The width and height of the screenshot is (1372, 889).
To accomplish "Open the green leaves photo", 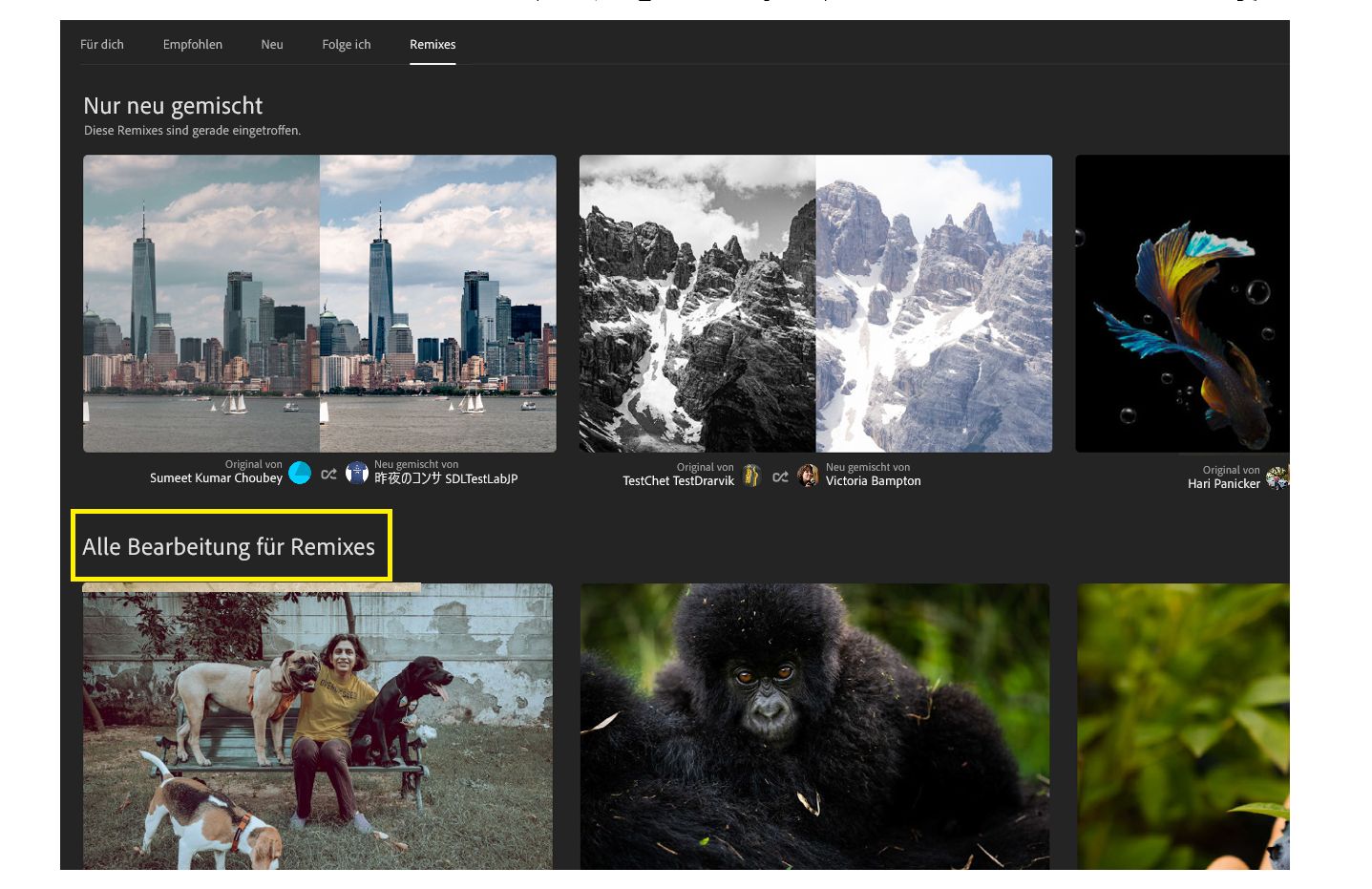I will pyautogui.click(x=1184, y=727).
